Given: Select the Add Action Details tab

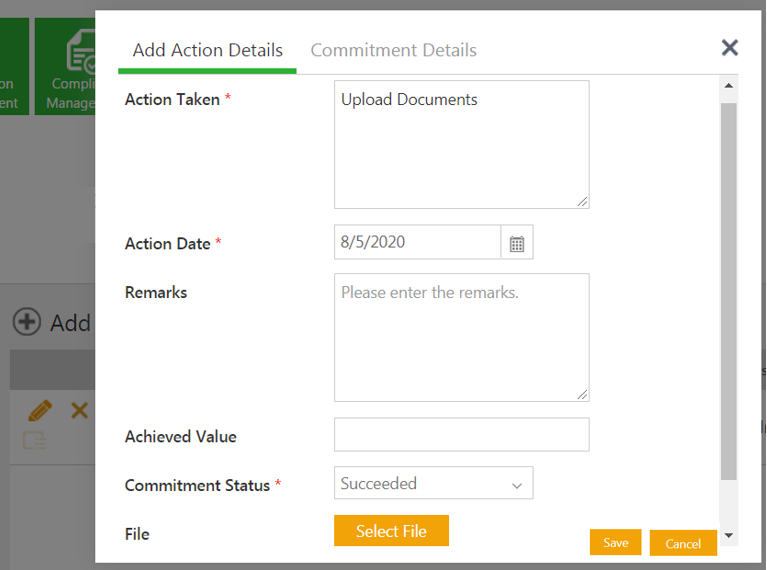Looking at the screenshot, I should click(207, 50).
